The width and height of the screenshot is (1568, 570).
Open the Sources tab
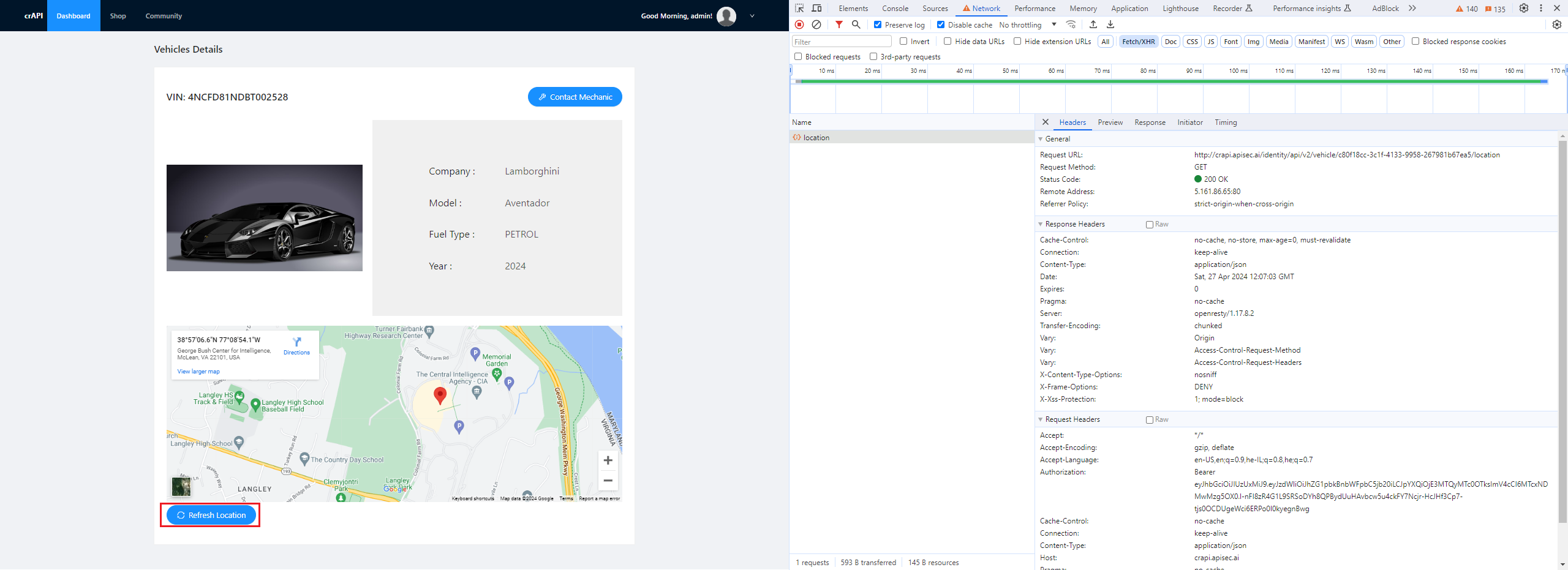tap(935, 9)
